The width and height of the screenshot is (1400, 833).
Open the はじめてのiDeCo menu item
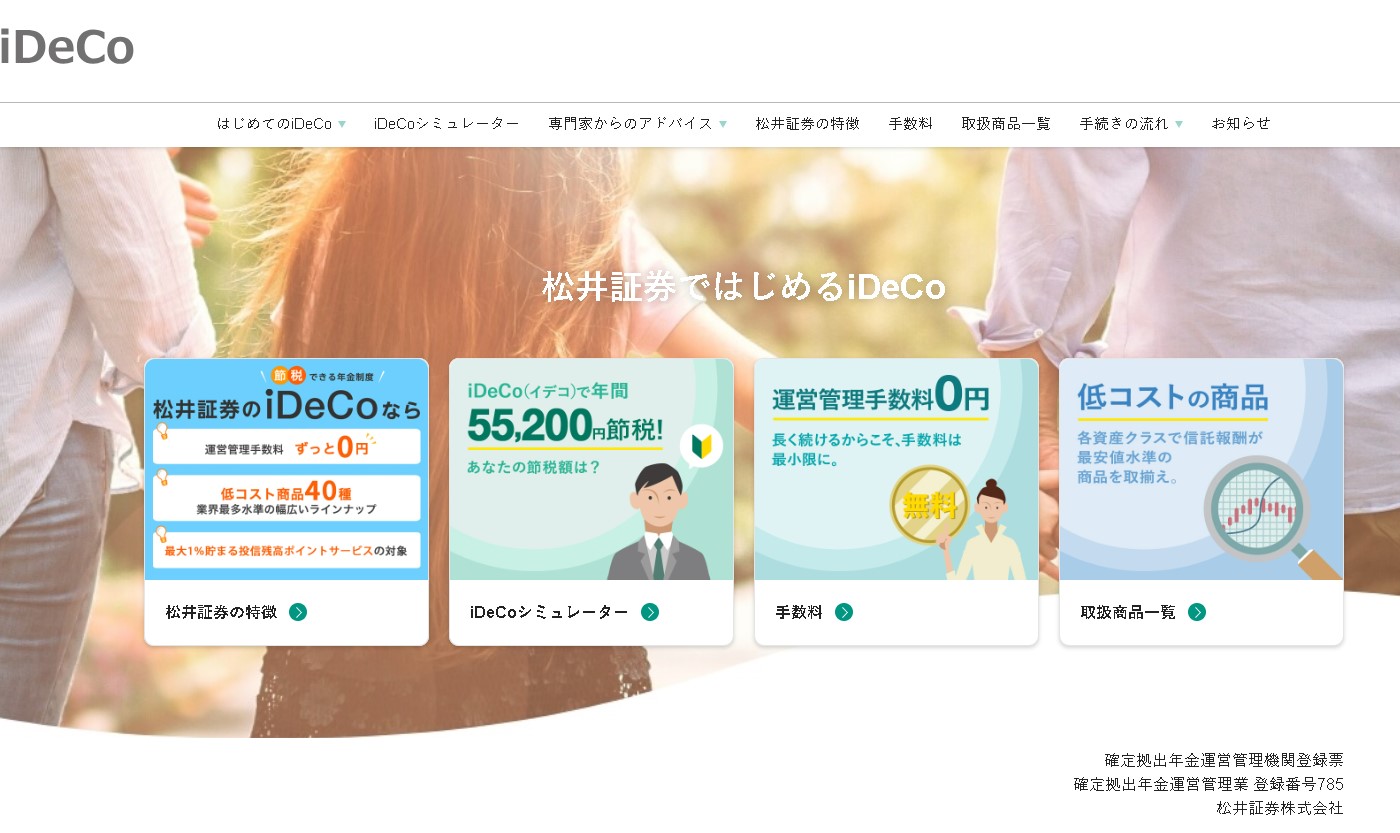coord(275,124)
